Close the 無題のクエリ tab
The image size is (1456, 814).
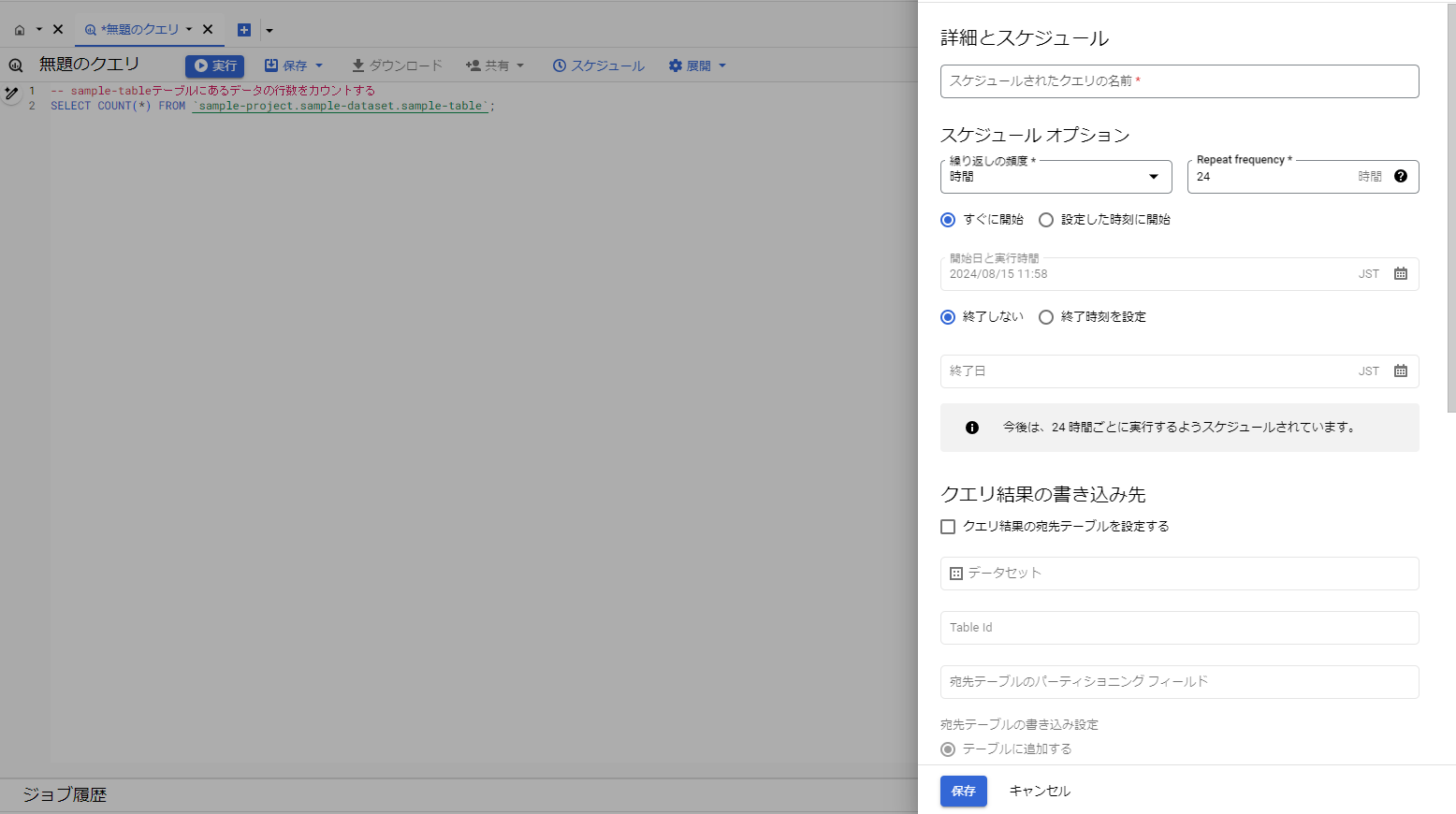[x=208, y=30]
